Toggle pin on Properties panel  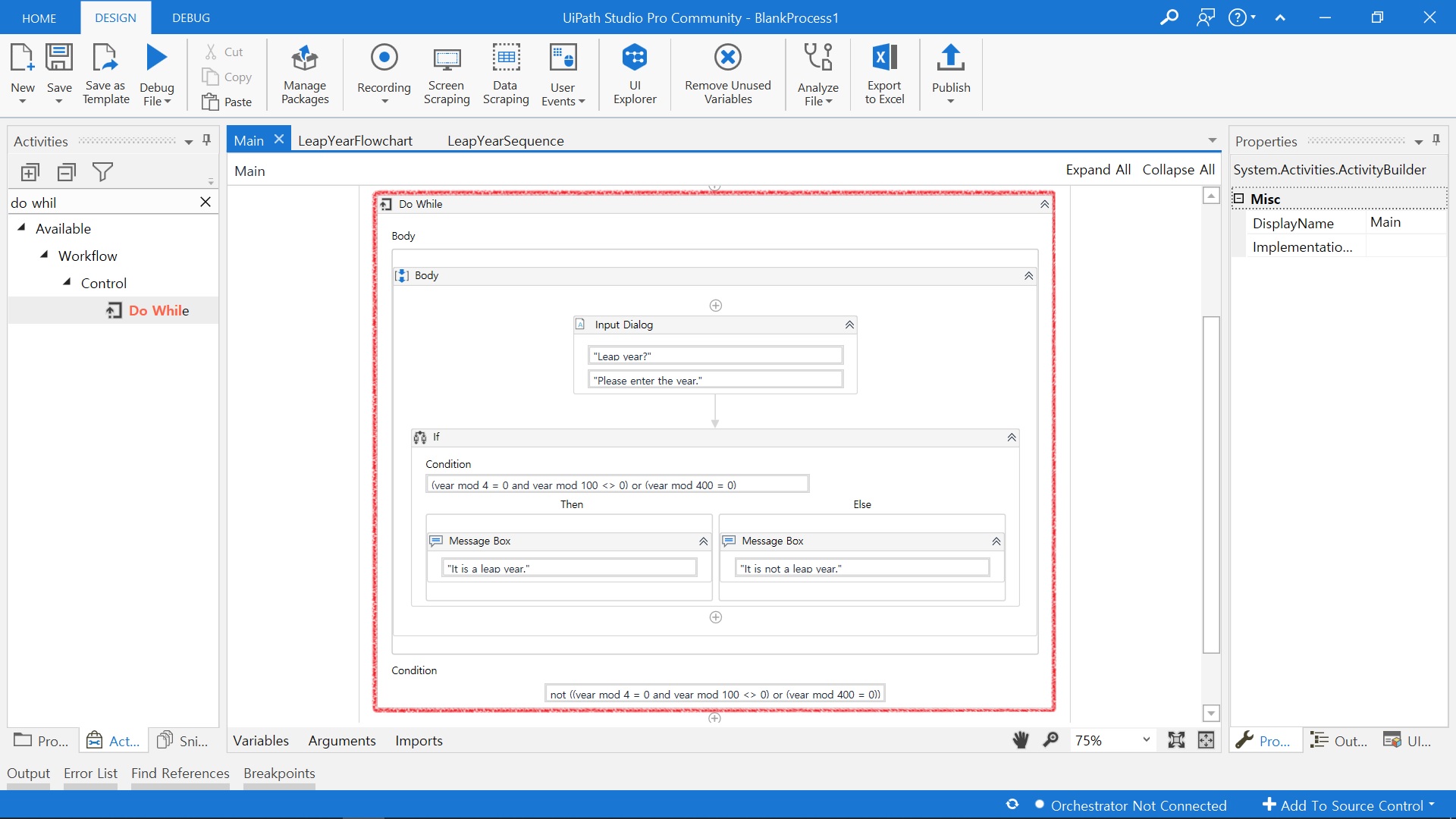click(x=1436, y=140)
